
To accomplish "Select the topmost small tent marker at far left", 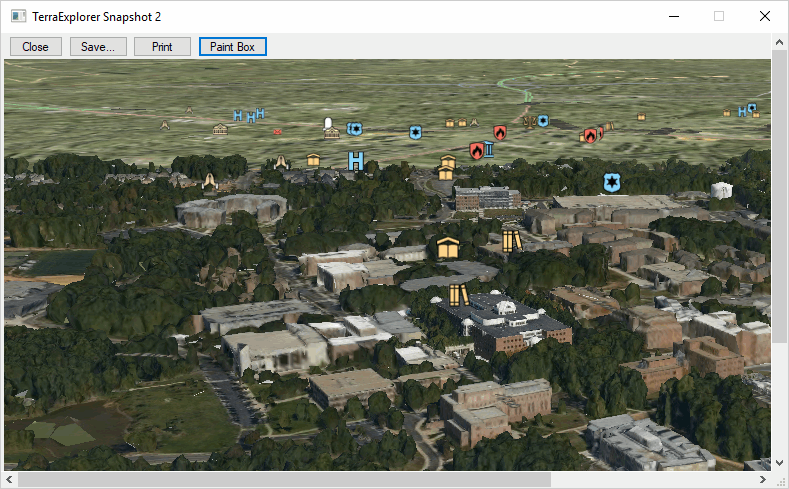I will 189,110.
